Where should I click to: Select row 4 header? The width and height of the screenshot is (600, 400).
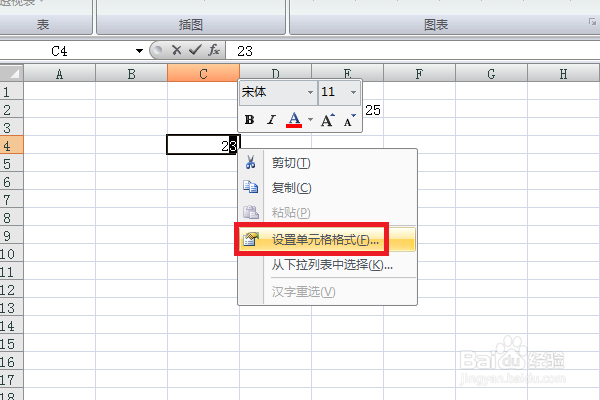[11, 145]
